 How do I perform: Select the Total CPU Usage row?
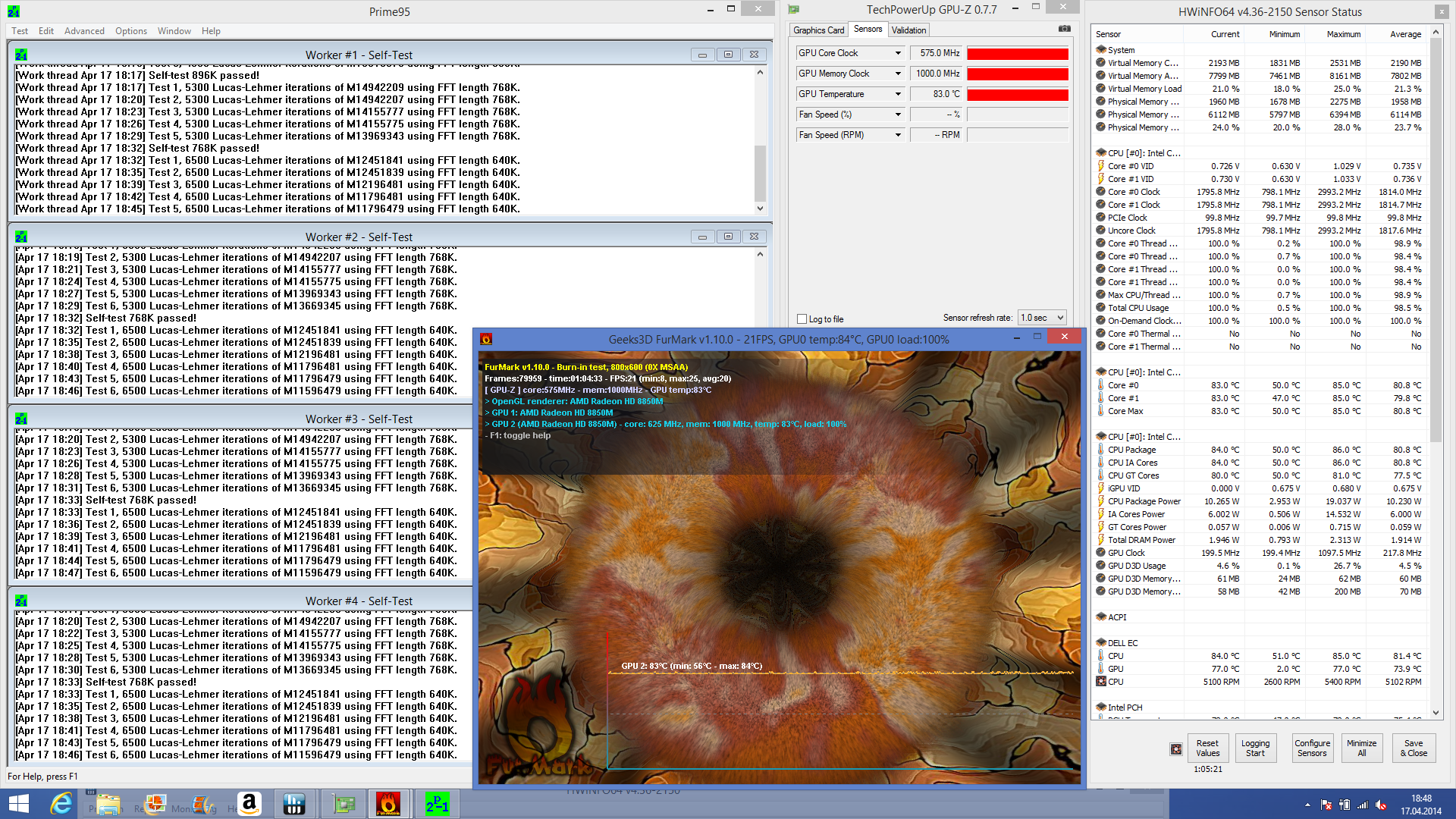click(1259, 308)
